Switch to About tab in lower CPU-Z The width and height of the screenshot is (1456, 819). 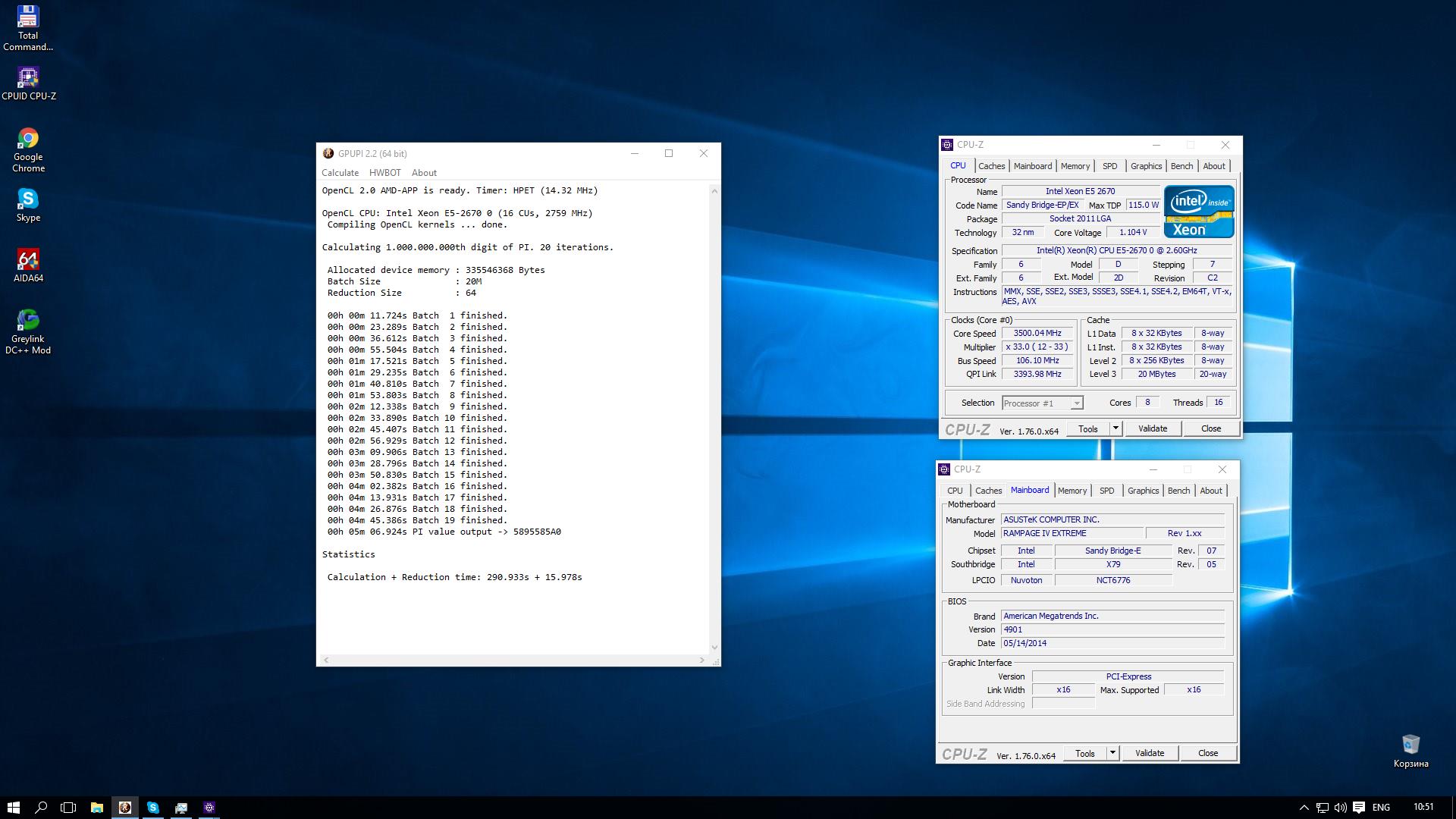click(x=1210, y=491)
